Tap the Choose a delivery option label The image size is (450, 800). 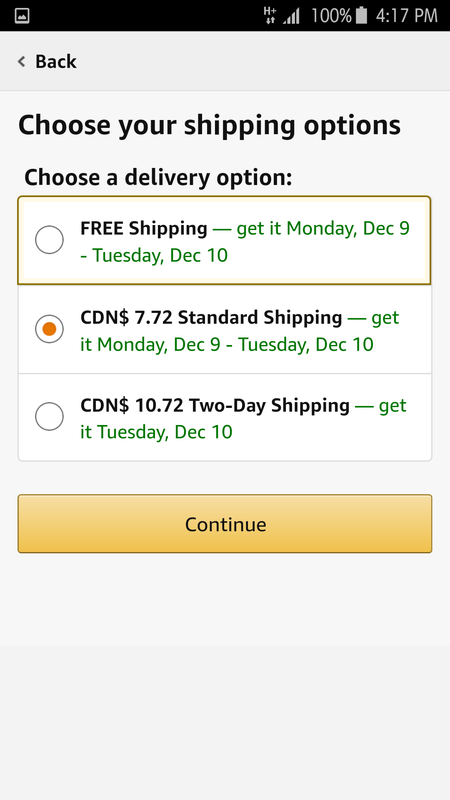(158, 178)
